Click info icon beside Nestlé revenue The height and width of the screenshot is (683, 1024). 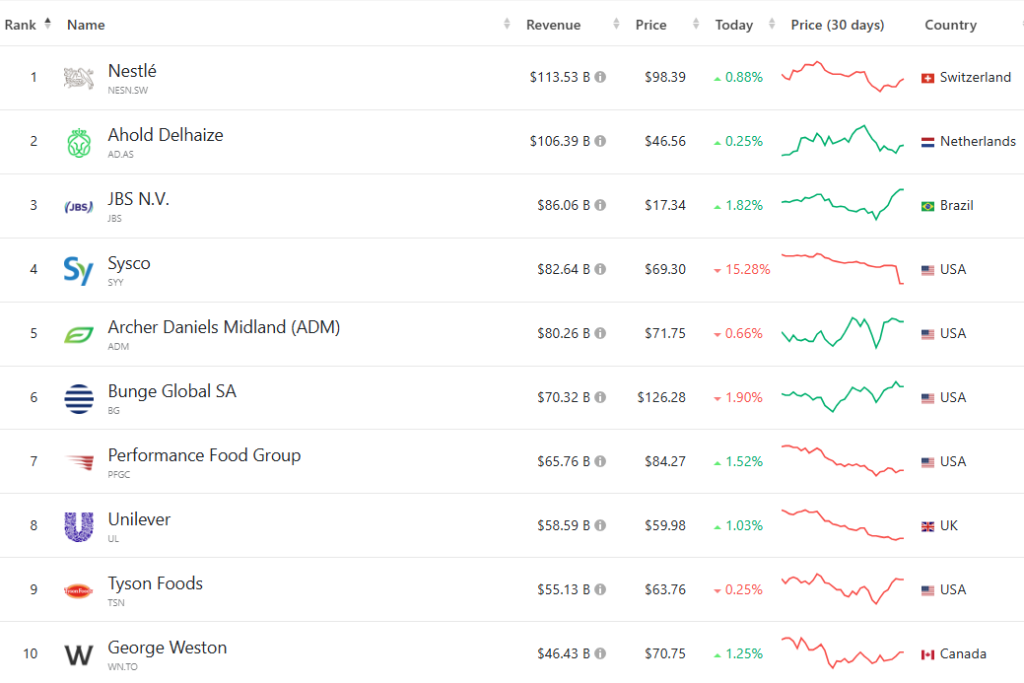tap(600, 78)
